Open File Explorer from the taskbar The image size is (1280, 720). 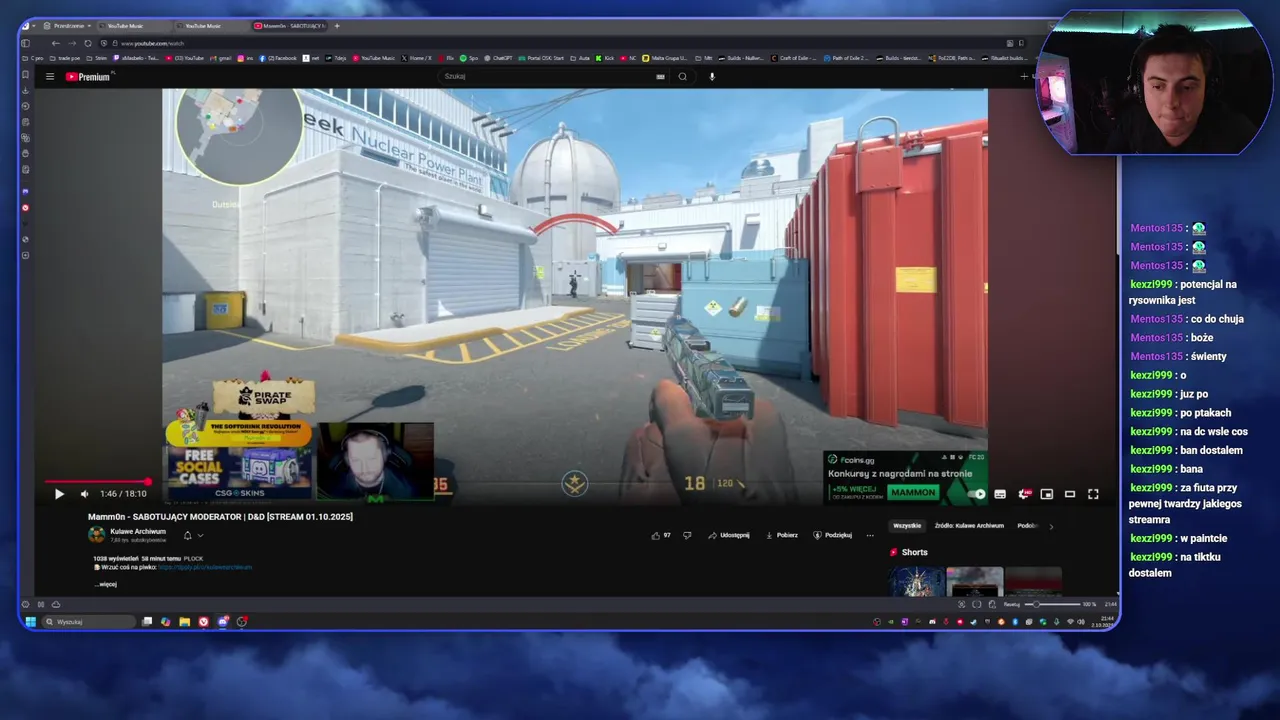point(184,622)
